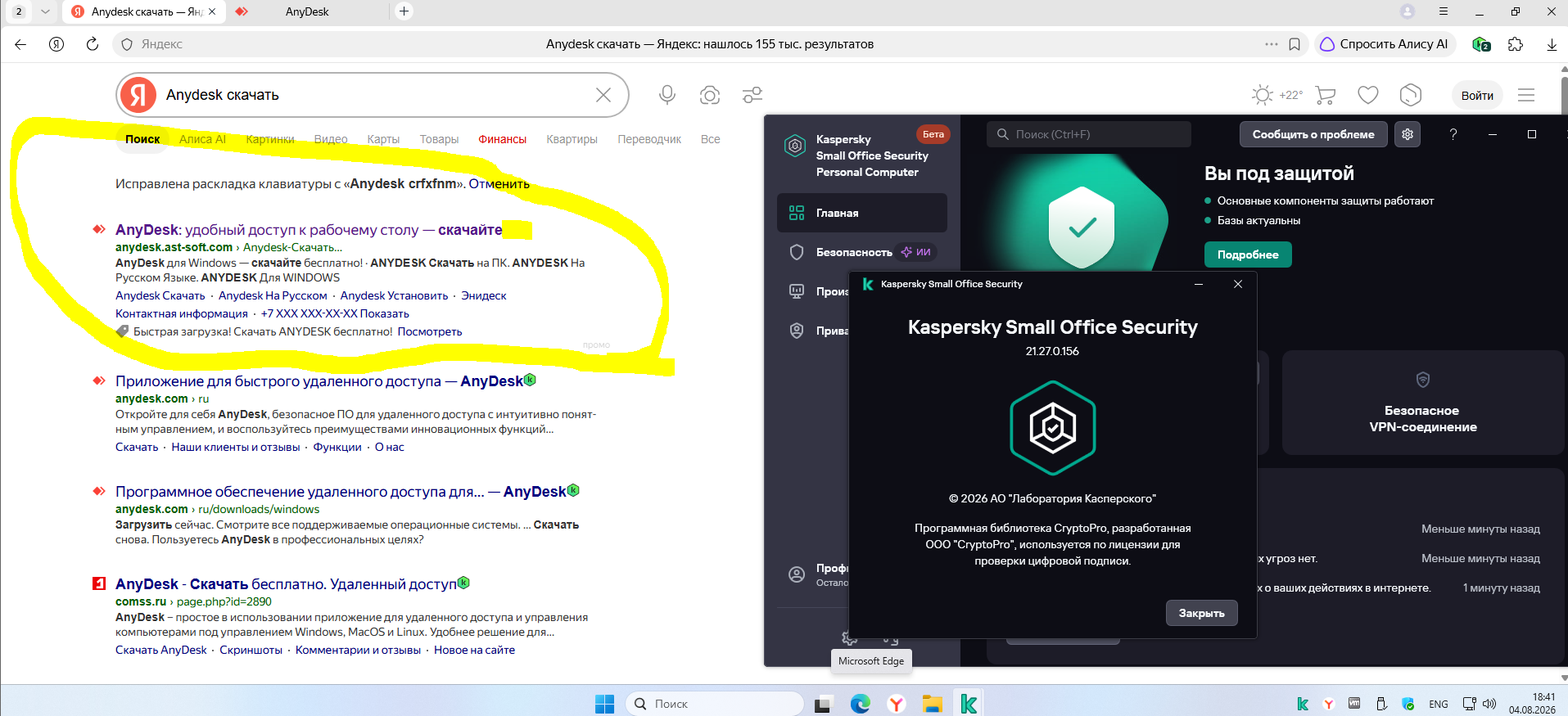Image resolution: width=1568 pixels, height=716 pixels.
Task: Open the 'Программное обеспечение удаленного доступа' result link
Action: coord(341,492)
